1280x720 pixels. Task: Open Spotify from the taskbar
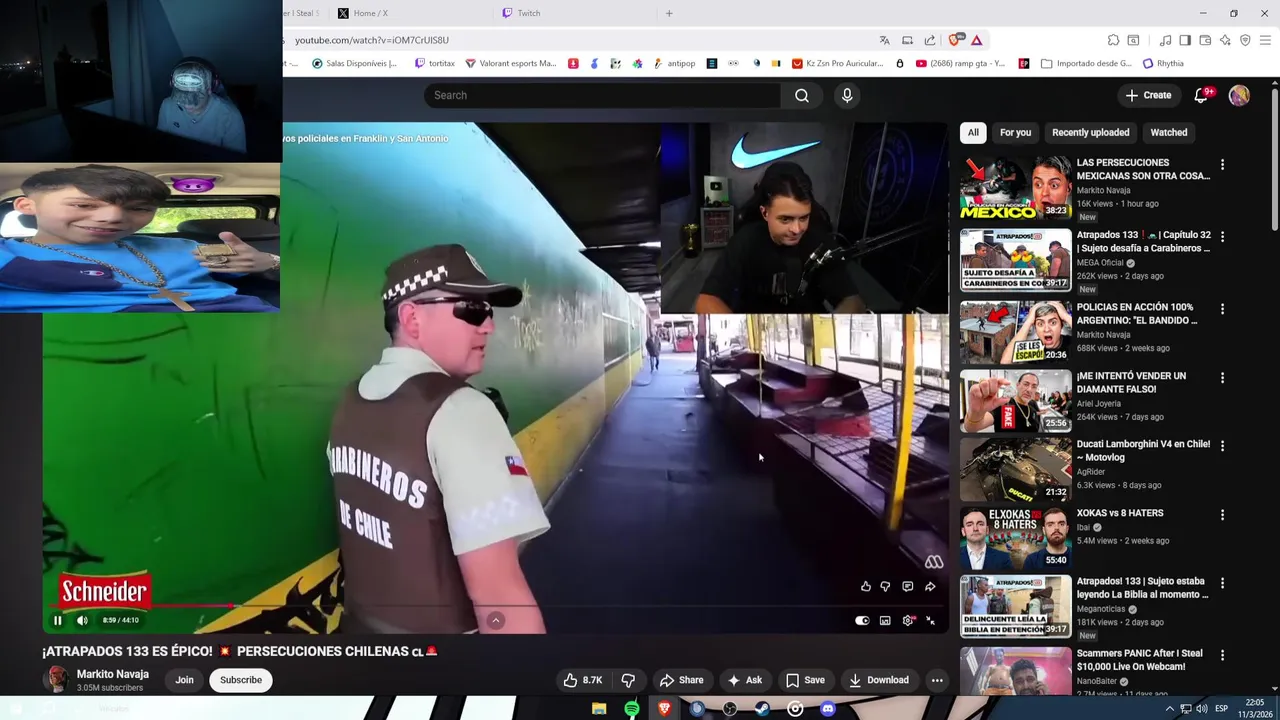point(632,709)
